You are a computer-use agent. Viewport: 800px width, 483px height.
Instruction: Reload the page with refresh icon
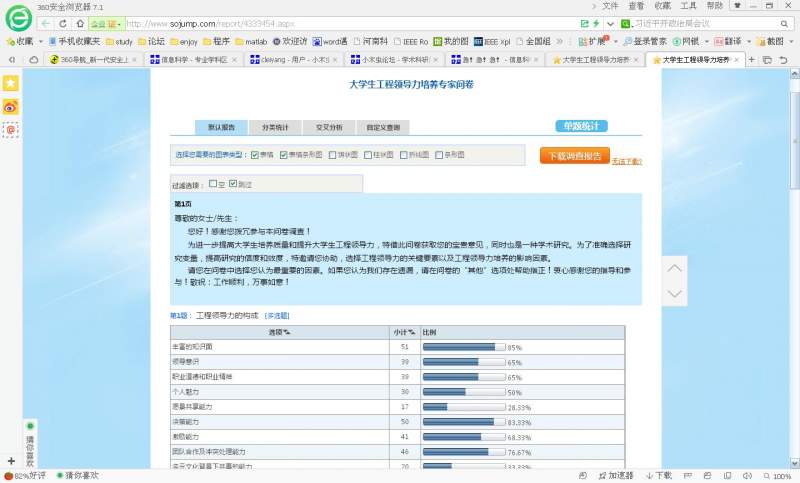(x=63, y=24)
